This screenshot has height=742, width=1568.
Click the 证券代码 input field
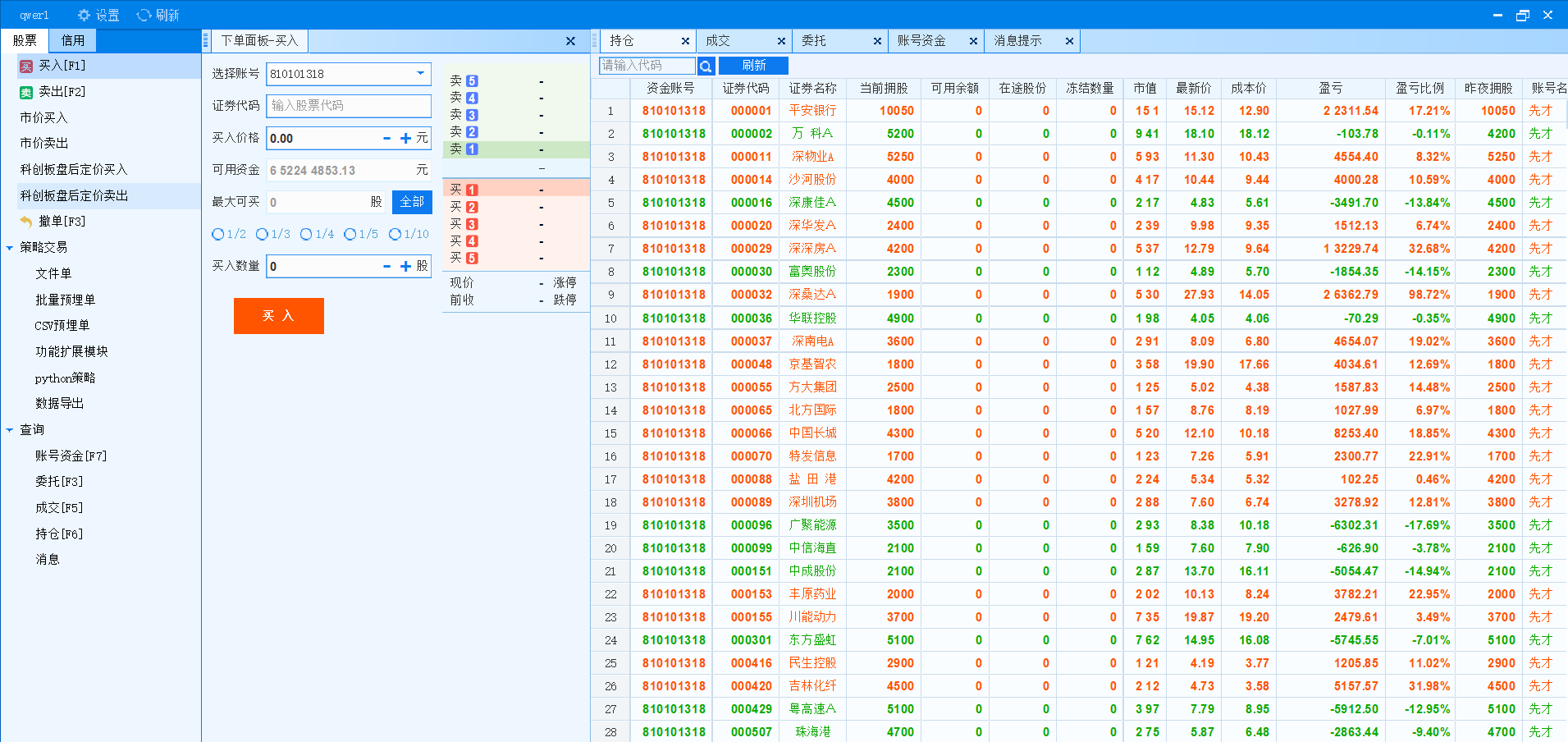coord(349,106)
